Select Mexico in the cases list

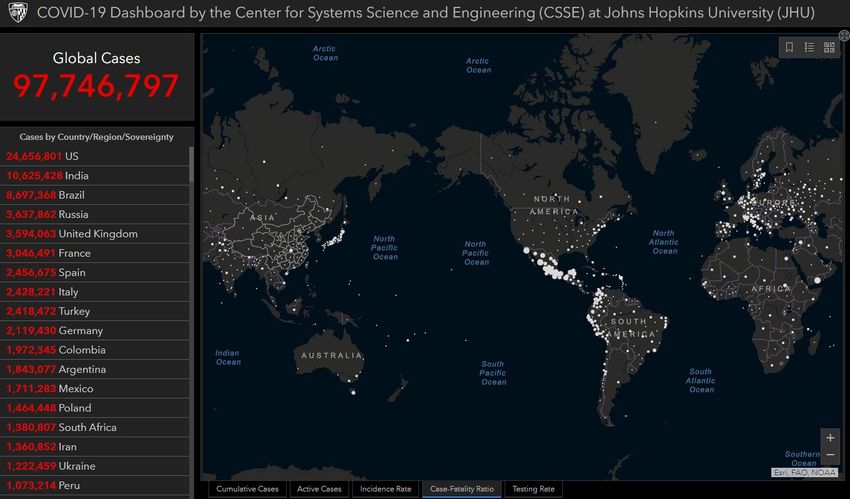click(94, 388)
